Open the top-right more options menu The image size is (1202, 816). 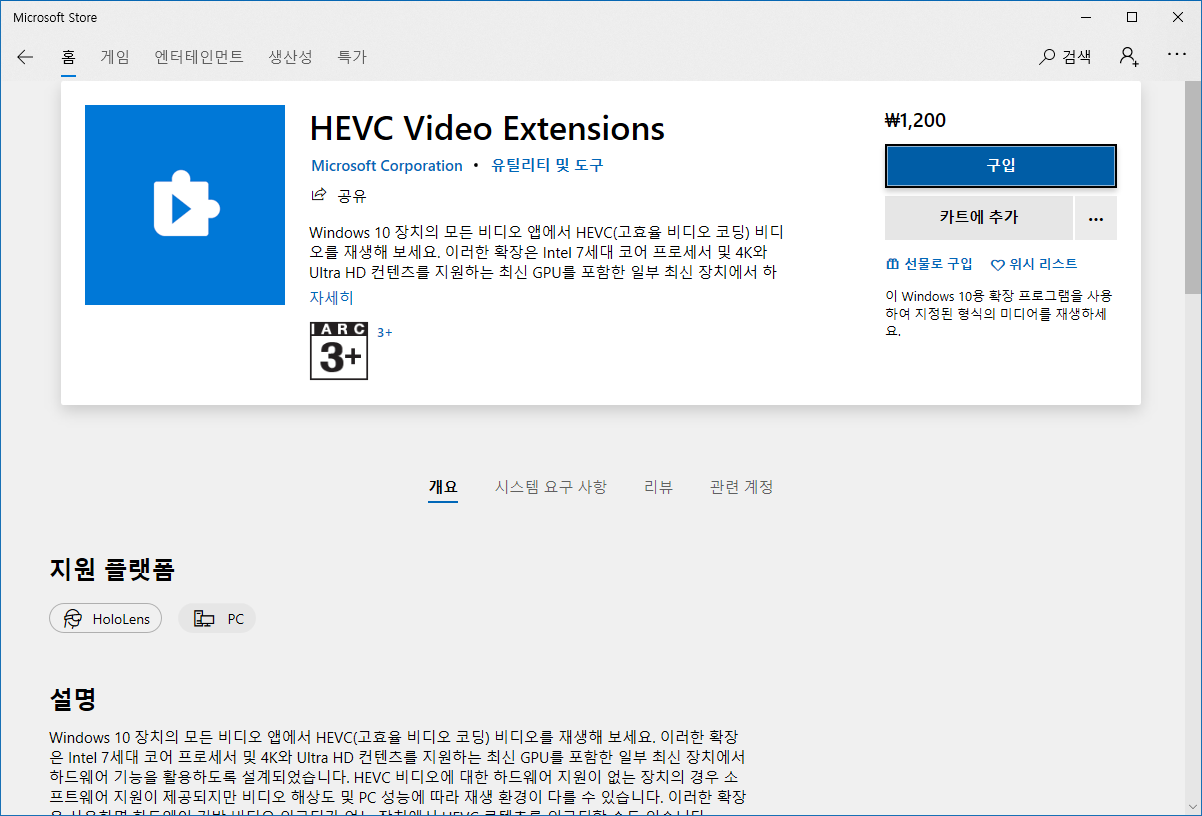pos(1176,55)
